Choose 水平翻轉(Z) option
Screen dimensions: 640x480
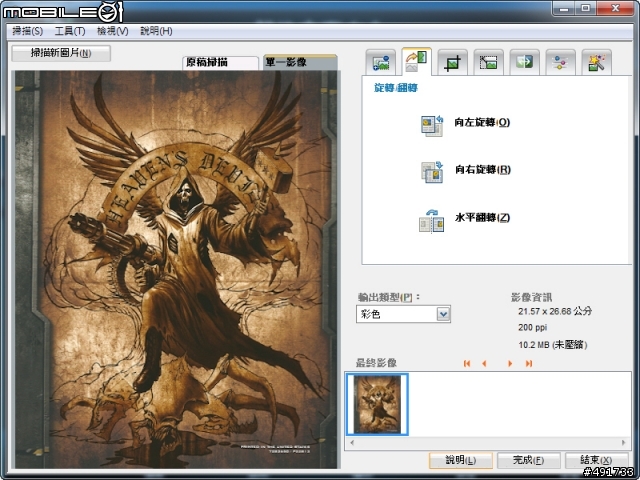pos(482,217)
